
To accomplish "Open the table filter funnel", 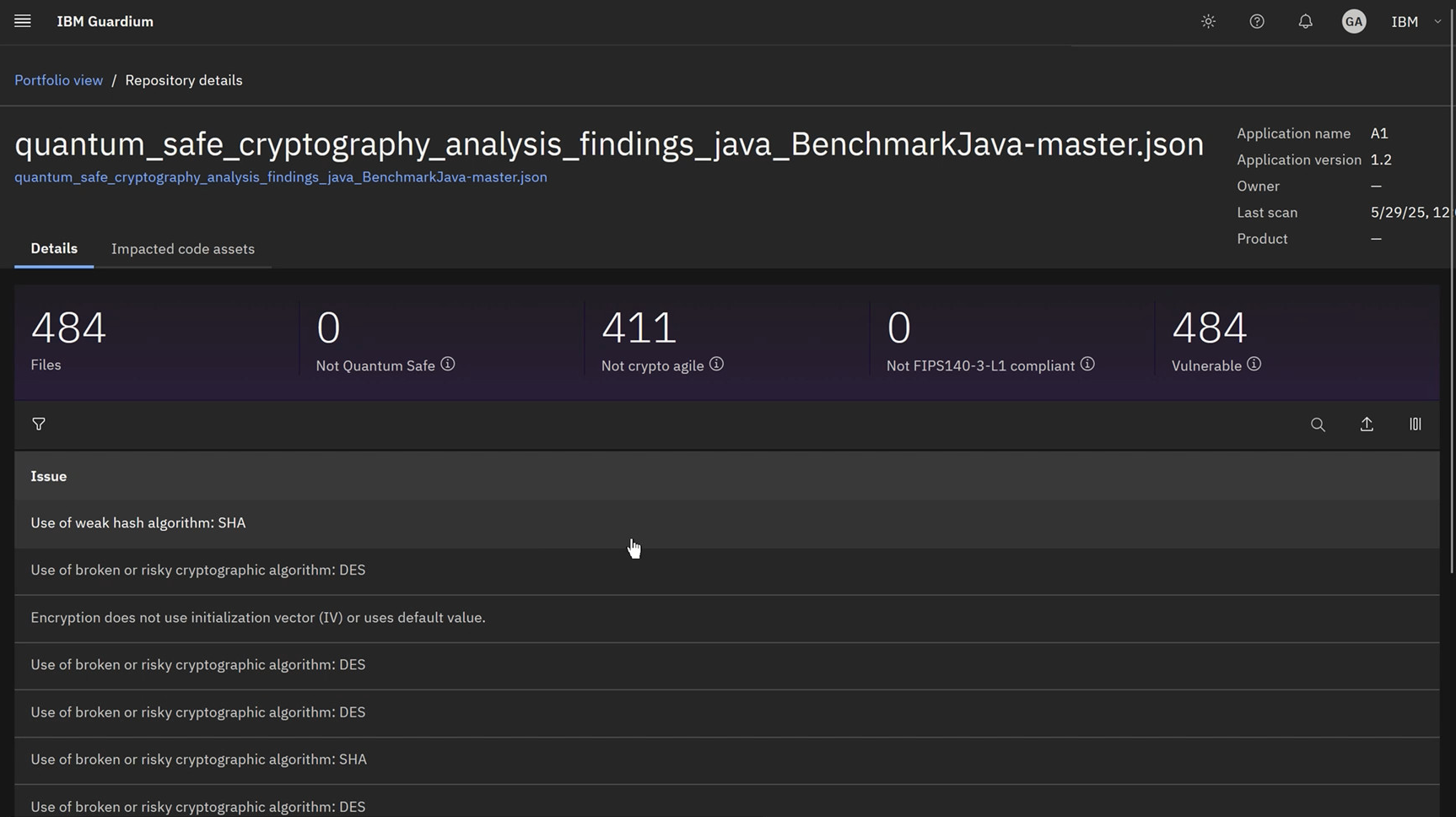I will tap(39, 425).
